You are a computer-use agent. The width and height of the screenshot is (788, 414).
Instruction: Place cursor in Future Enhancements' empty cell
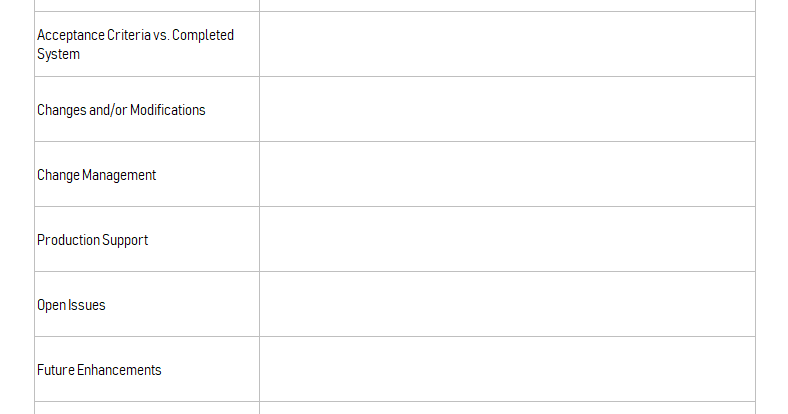pyautogui.click(x=507, y=369)
